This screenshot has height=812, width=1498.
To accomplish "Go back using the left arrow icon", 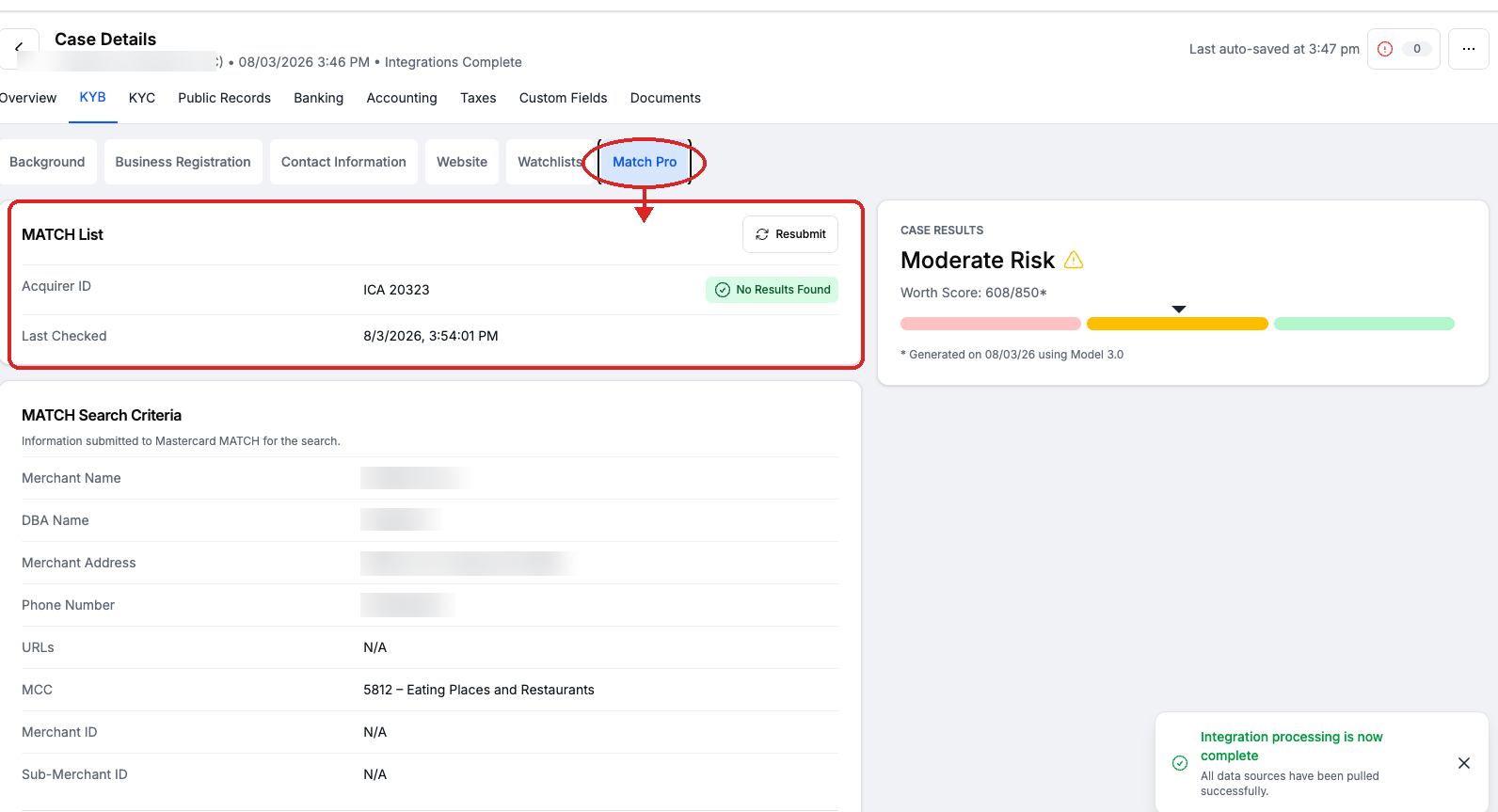I will pyautogui.click(x=19, y=47).
